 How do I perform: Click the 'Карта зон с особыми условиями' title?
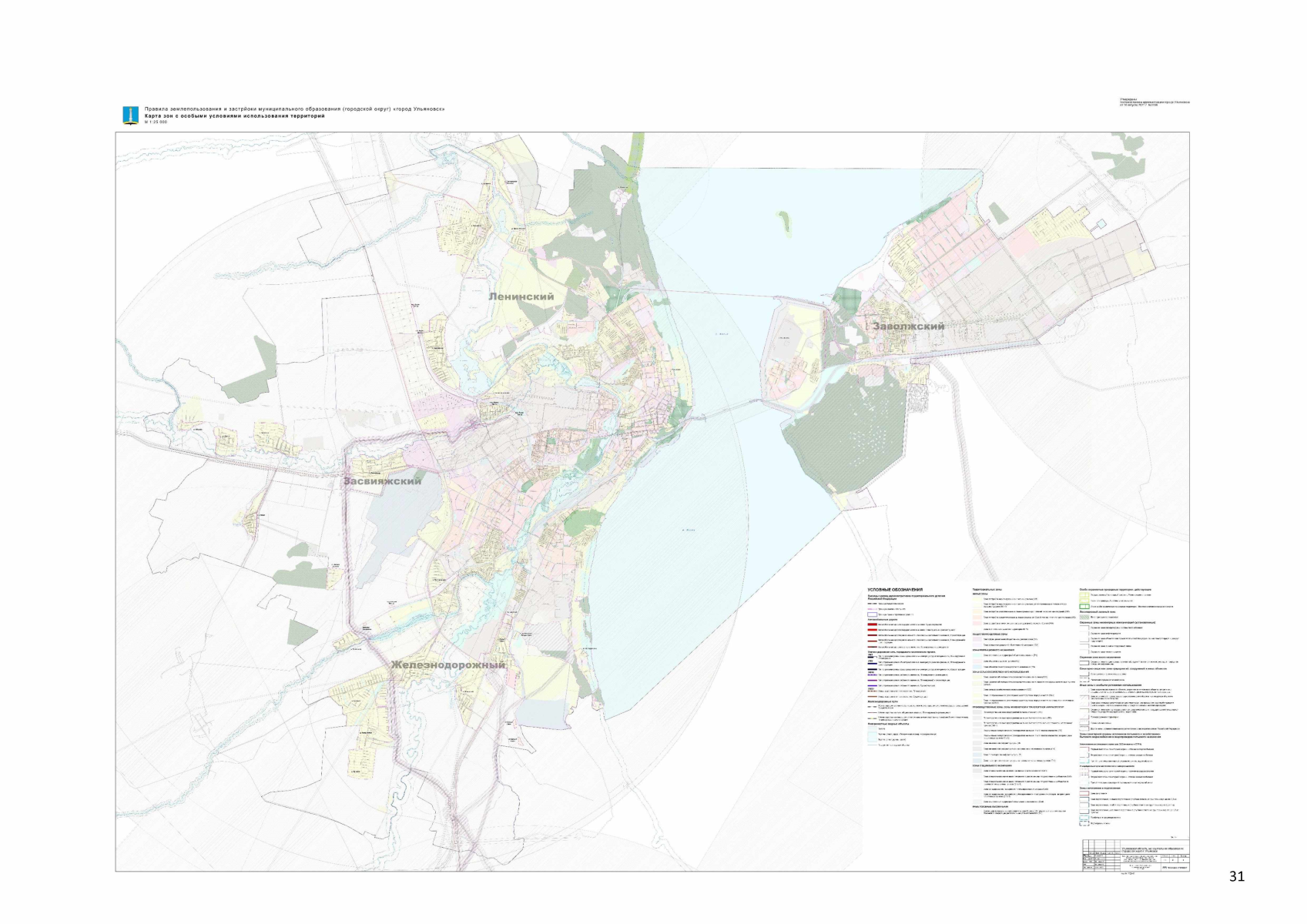(235, 116)
